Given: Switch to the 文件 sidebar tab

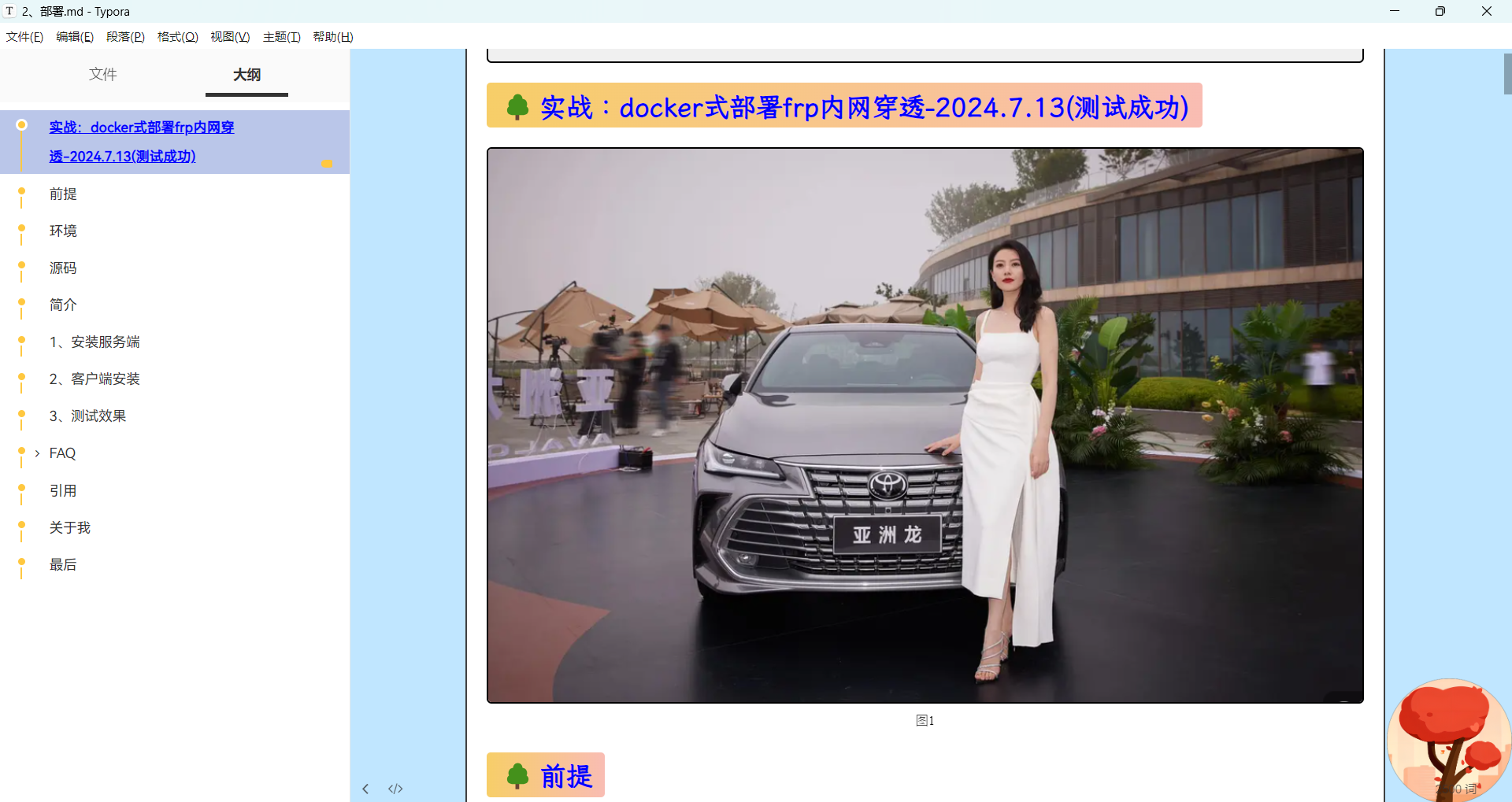Looking at the screenshot, I should pos(103,74).
